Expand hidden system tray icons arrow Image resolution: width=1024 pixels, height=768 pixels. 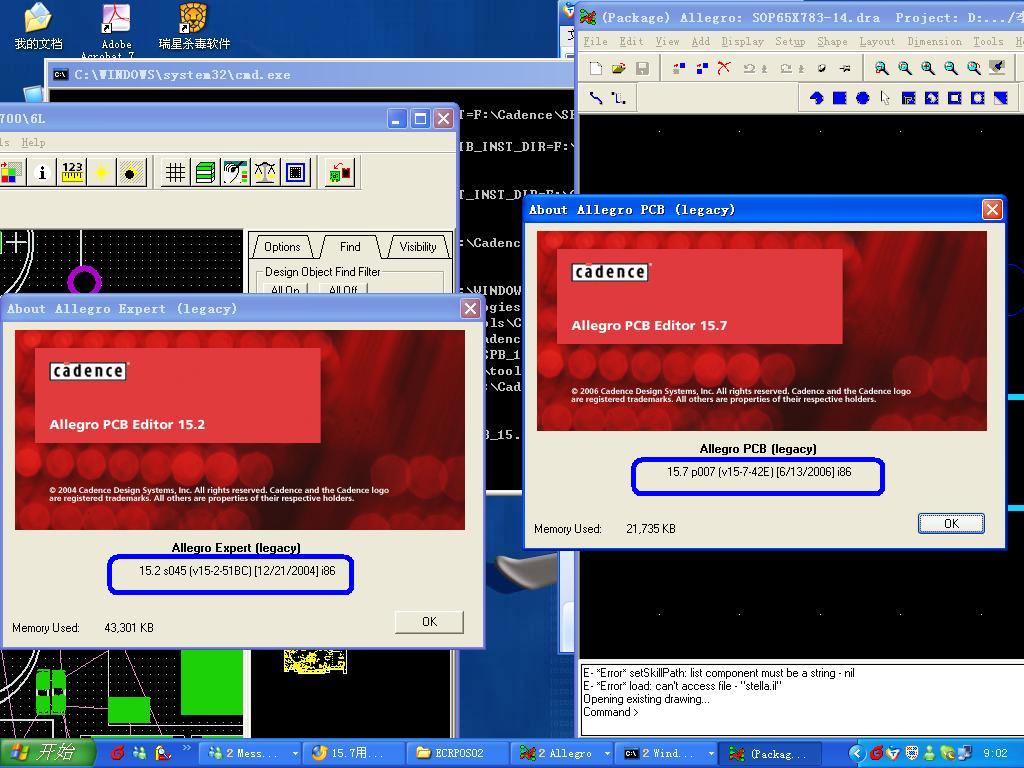857,754
